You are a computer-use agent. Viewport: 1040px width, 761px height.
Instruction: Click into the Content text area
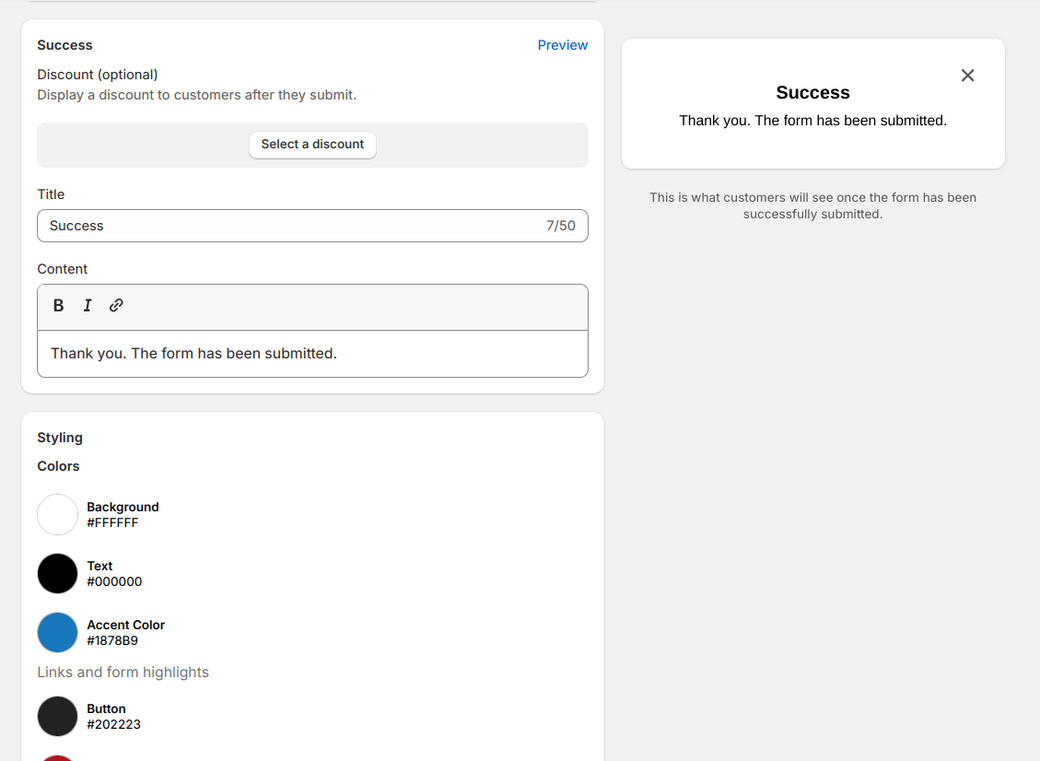(312, 354)
